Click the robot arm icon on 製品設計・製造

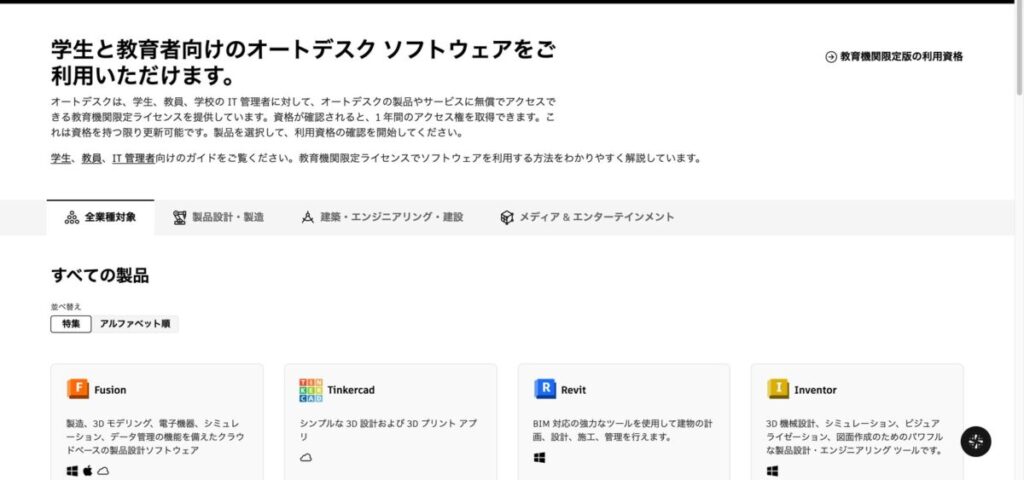[x=180, y=217]
